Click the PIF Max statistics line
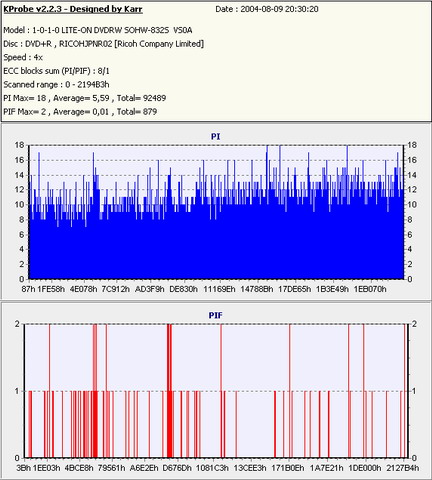432x480 pixels. 80,112
